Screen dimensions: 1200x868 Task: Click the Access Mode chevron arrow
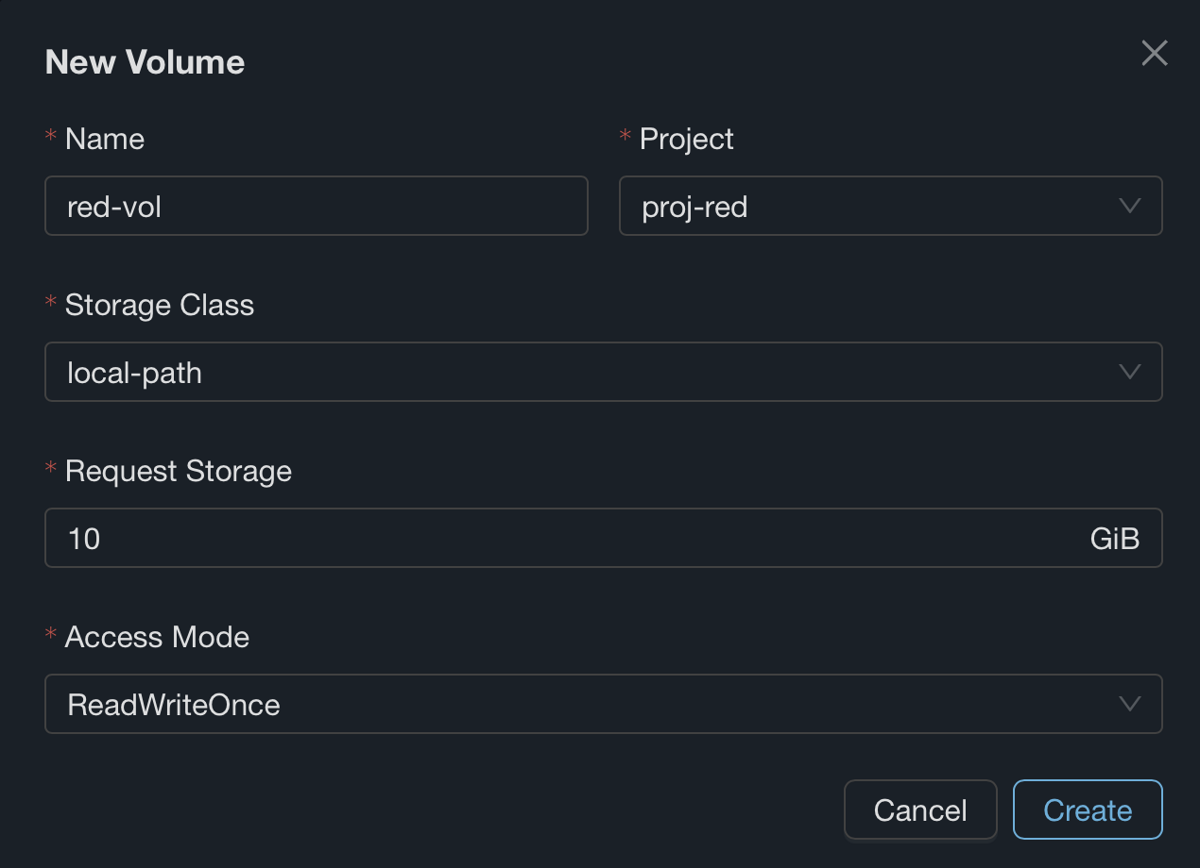tap(1130, 704)
